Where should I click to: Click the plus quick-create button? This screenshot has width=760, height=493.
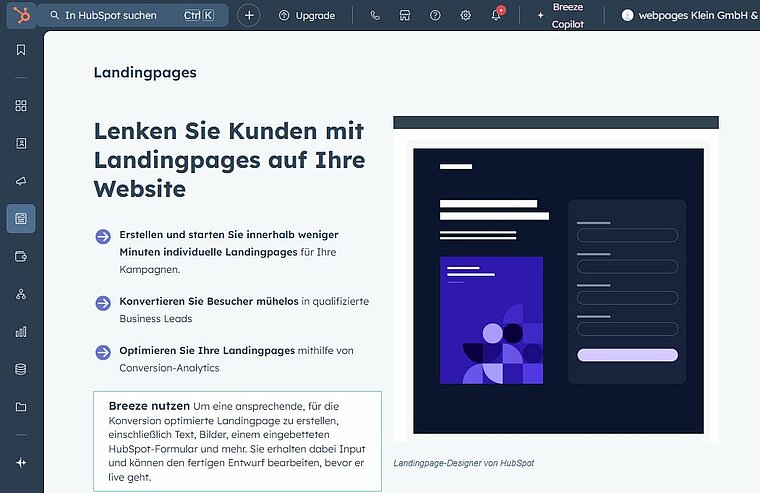(x=249, y=16)
